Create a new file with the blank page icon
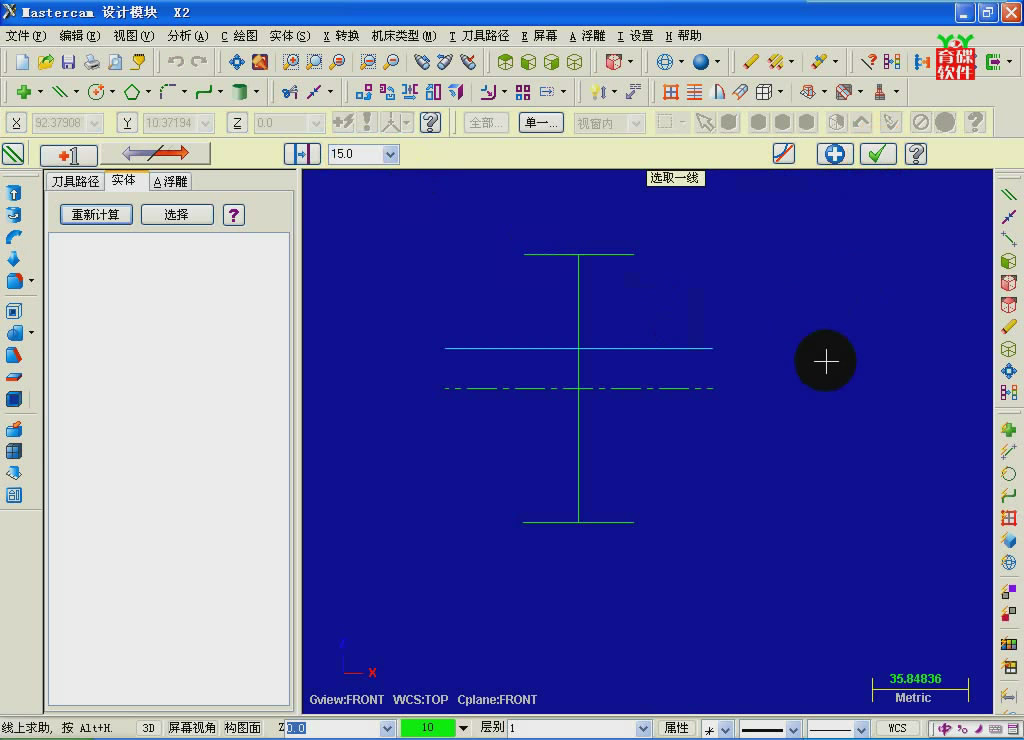1024x740 pixels. coord(22,62)
